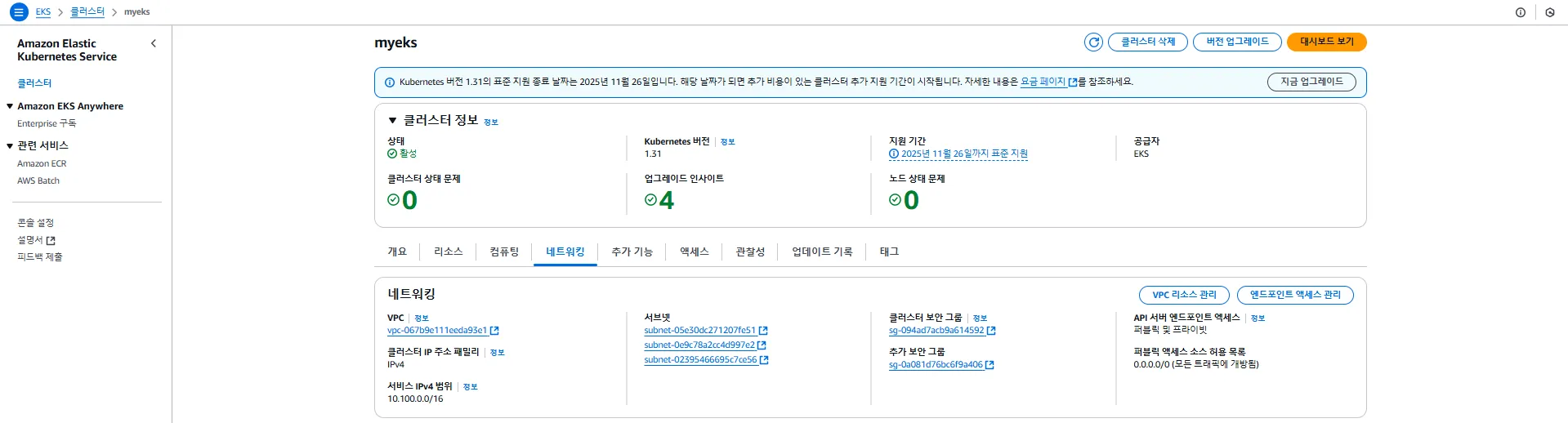Click external link icon beside subnet-05e30dc271207fe51
Image resolution: width=1568 pixels, height=423 pixels.
[x=763, y=331]
